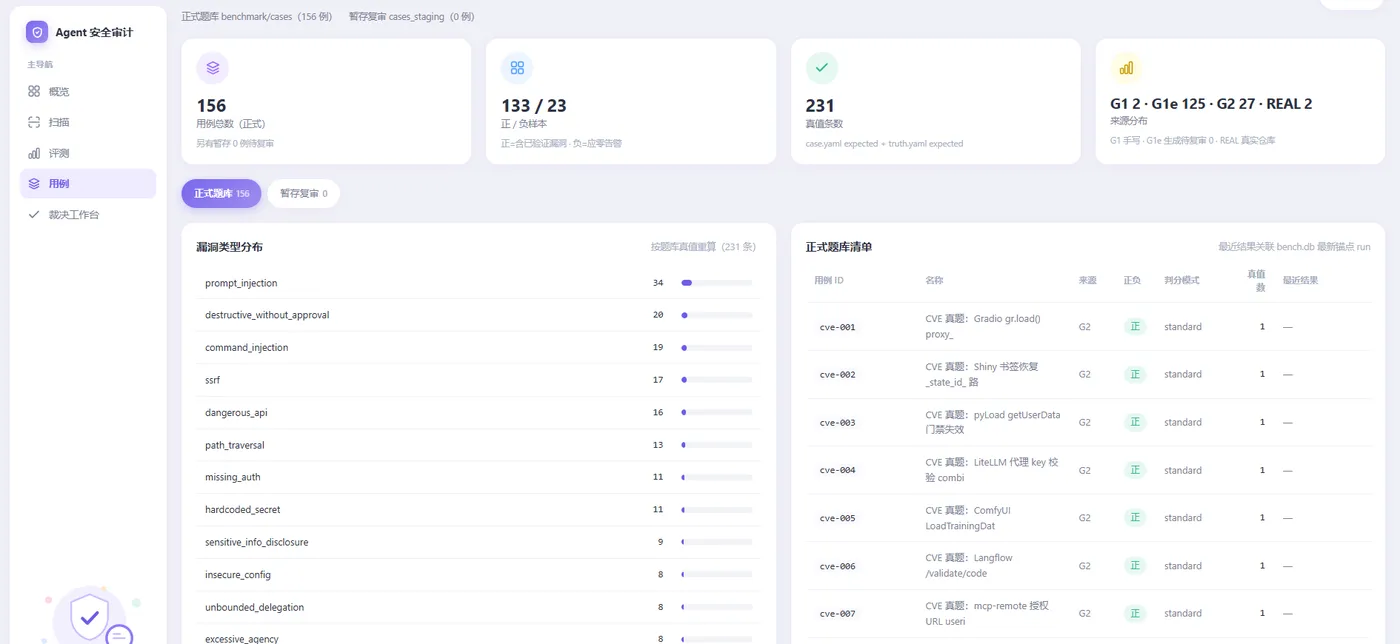Viewport: 1400px width, 644px height.
Task: Click the G2 source in the cve-006 row
Action: tap(1085, 565)
